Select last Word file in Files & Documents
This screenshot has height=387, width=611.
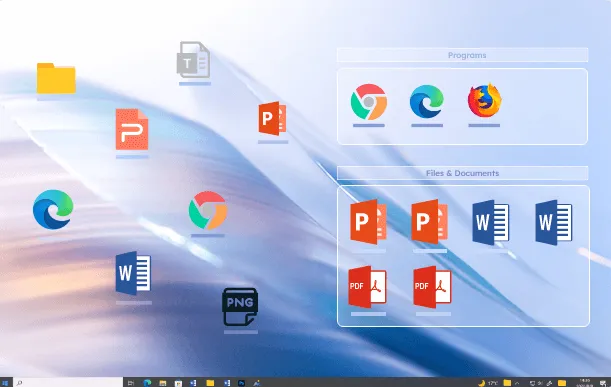[553, 223]
